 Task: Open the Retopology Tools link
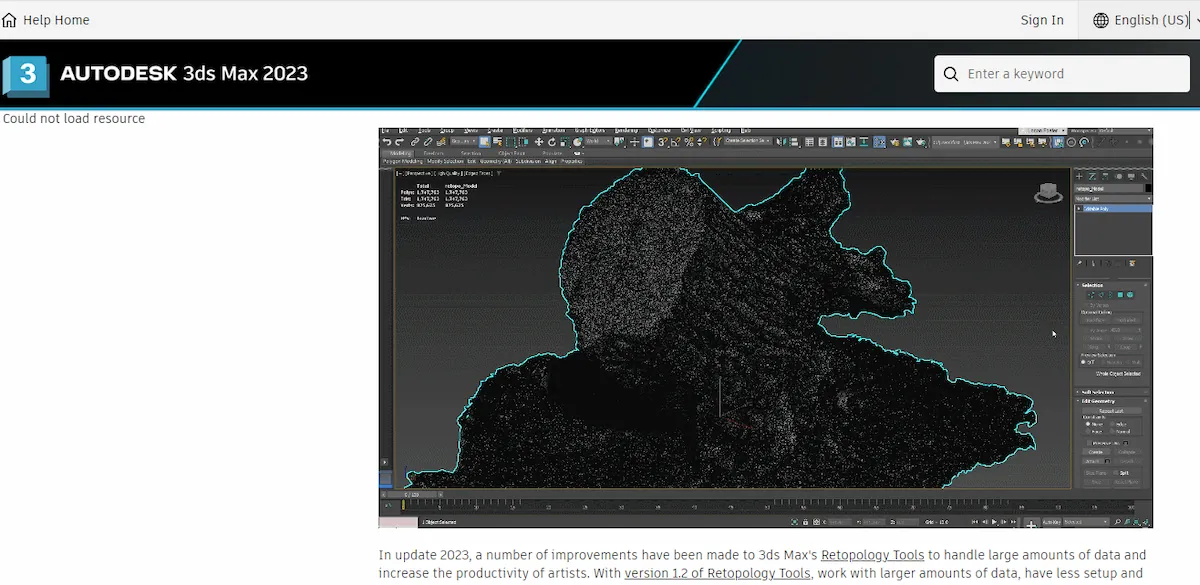[x=872, y=554]
